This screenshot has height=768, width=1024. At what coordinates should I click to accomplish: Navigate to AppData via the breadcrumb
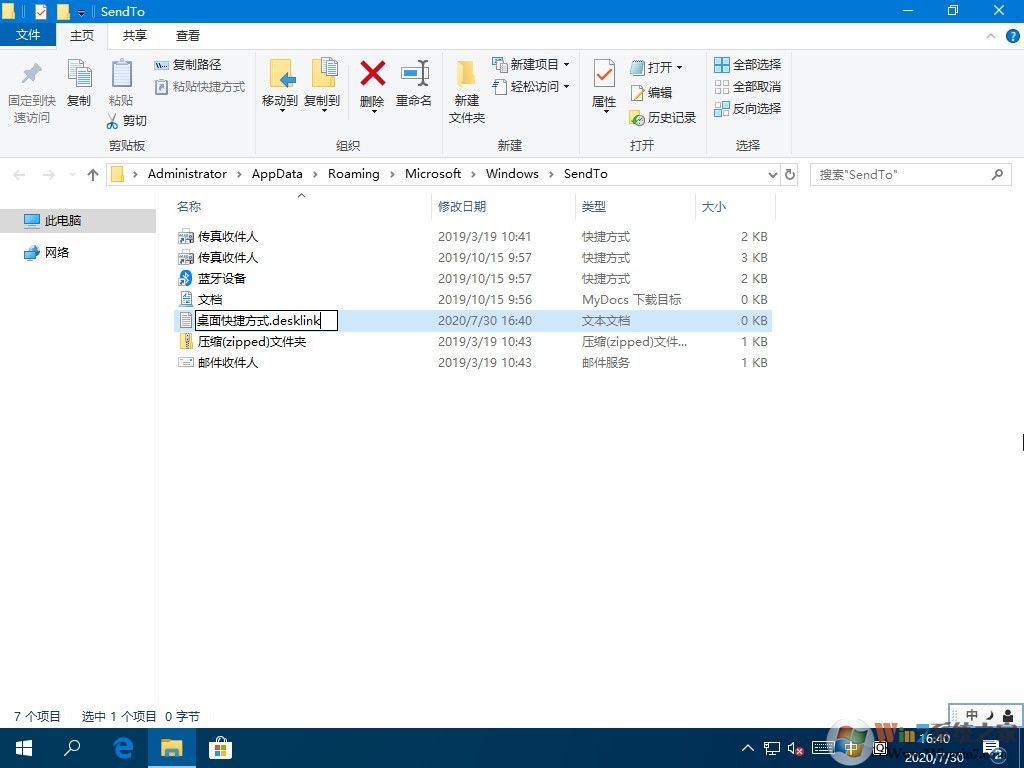pos(277,173)
